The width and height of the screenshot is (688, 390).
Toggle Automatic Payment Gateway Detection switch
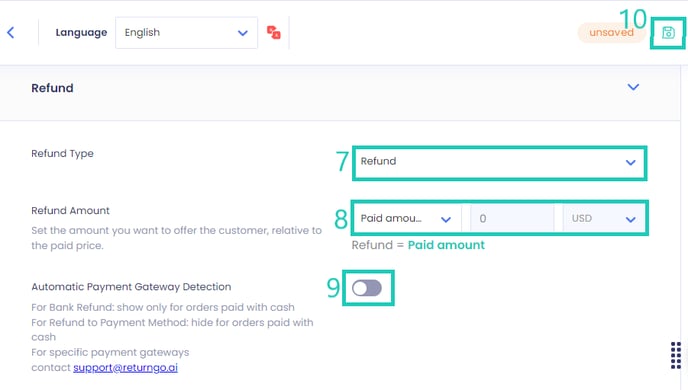coord(367,288)
